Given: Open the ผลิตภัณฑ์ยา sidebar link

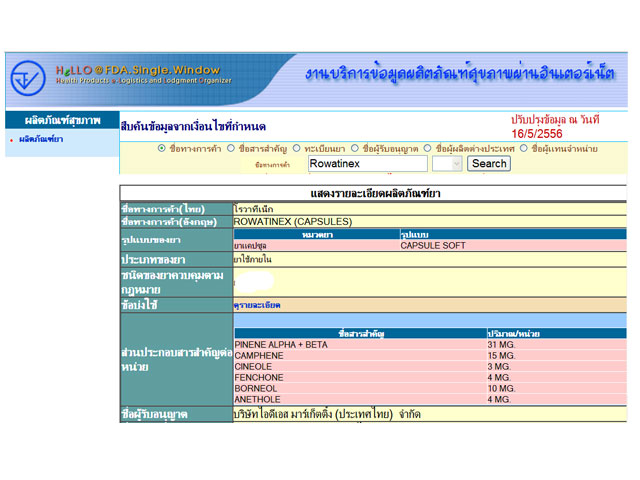Looking at the screenshot, I should 41,139.
